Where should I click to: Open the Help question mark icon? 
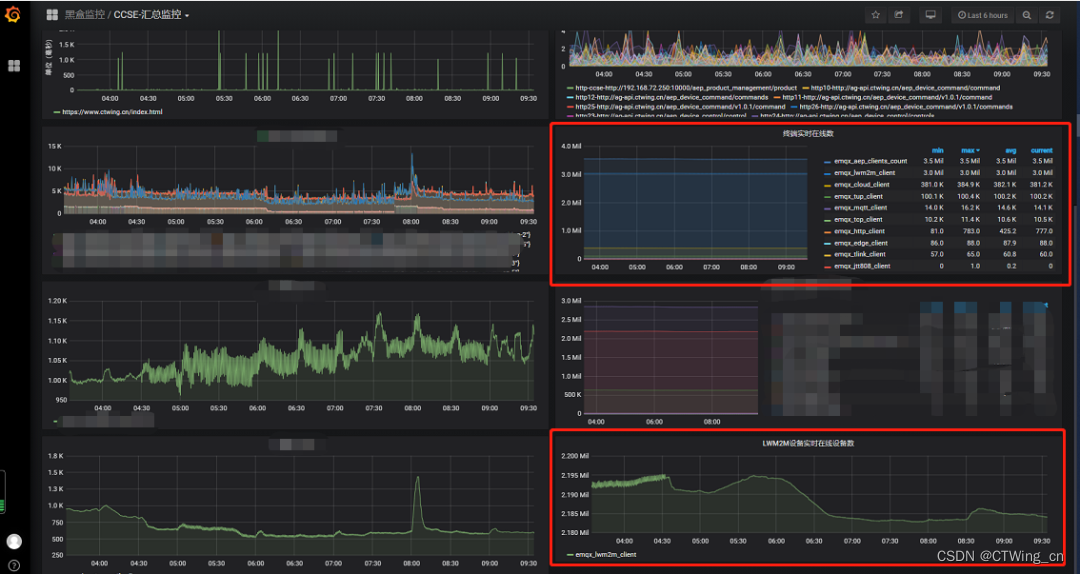pyautogui.click(x=14, y=566)
